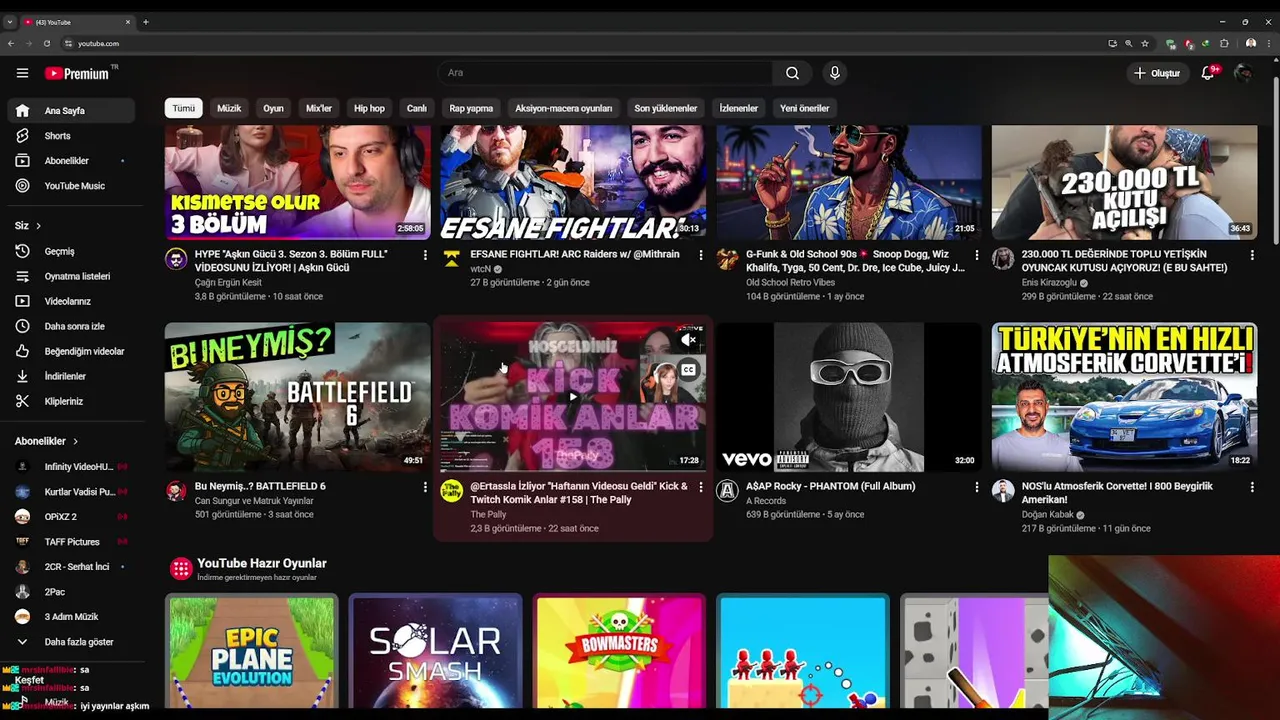Open options for A$AP Rocky PHANTOM video
This screenshot has width=1280, height=720.
pyautogui.click(x=977, y=487)
